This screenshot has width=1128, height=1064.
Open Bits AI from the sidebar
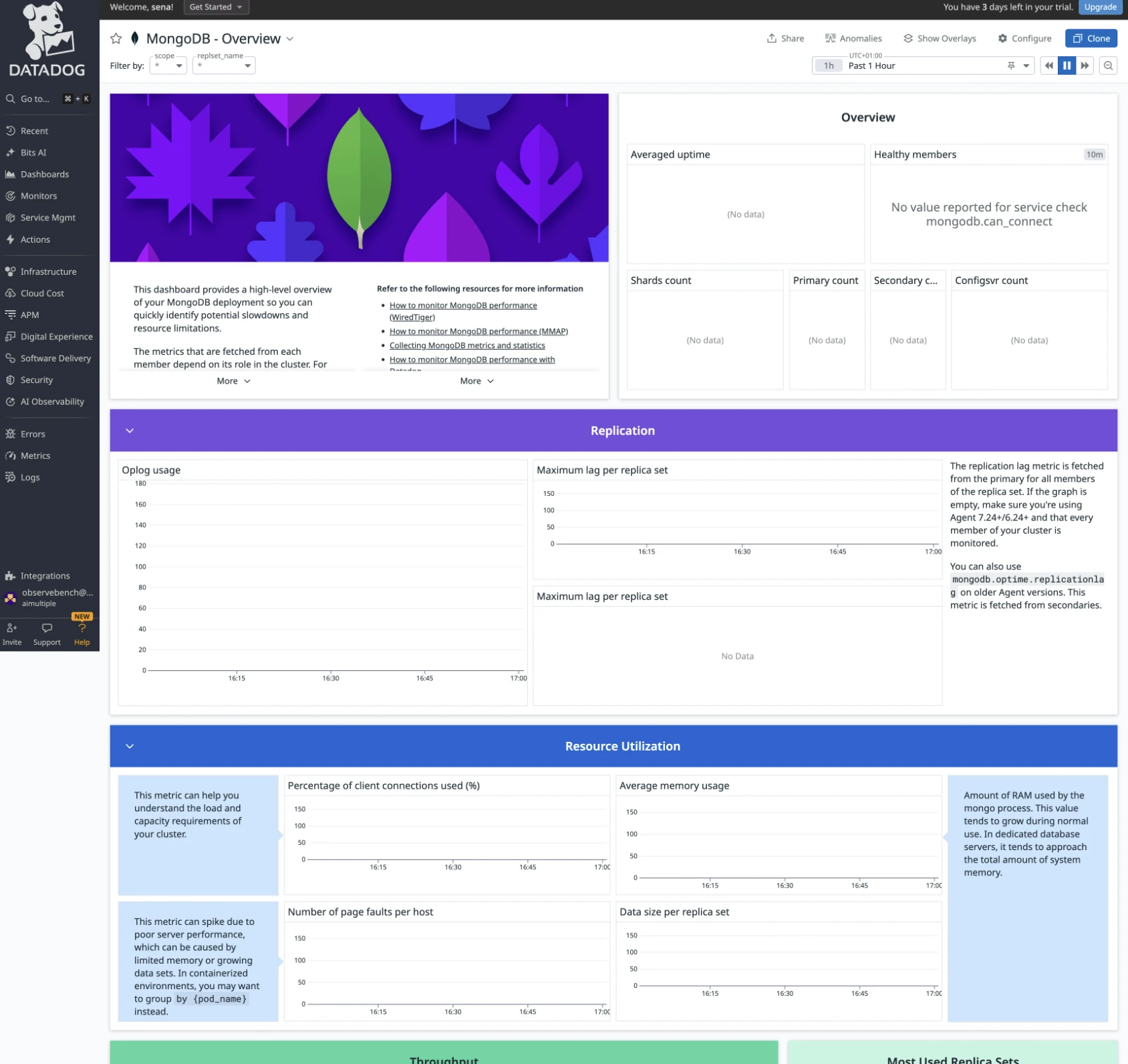[33, 153]
